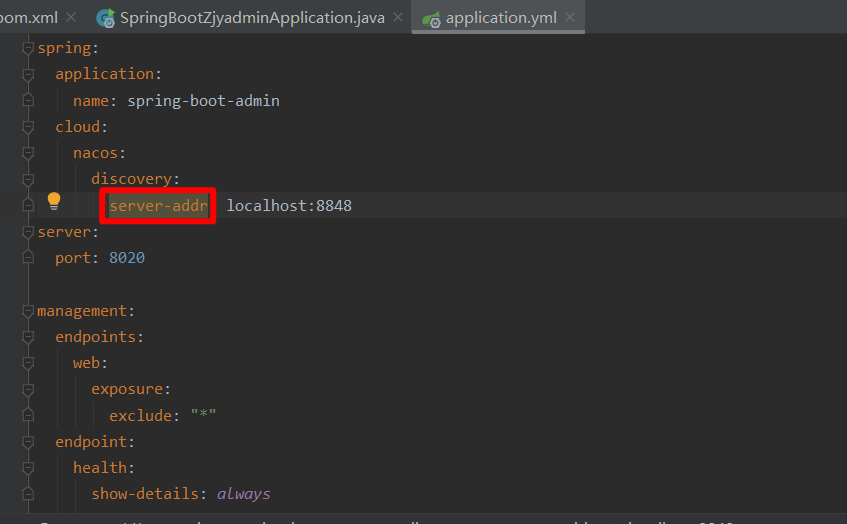Image resolution: width=847 pixels, height=524 pixels.
Task: Collapse the management: block fold marker
Action: (x=28, y=311)
